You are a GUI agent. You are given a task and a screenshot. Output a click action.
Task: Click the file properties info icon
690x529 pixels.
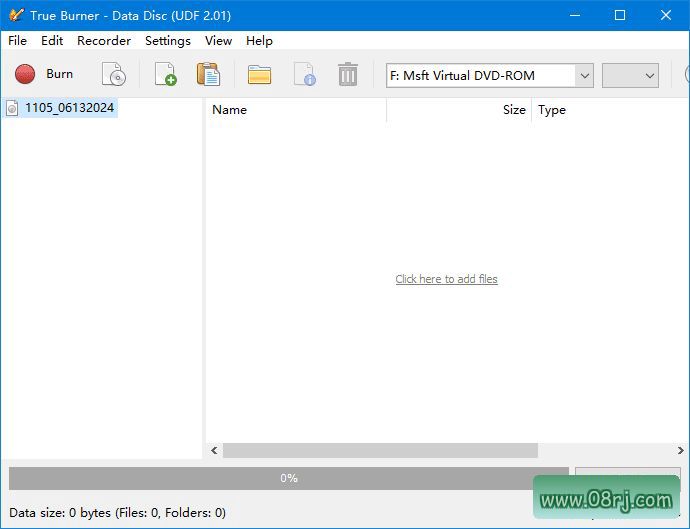304,74
